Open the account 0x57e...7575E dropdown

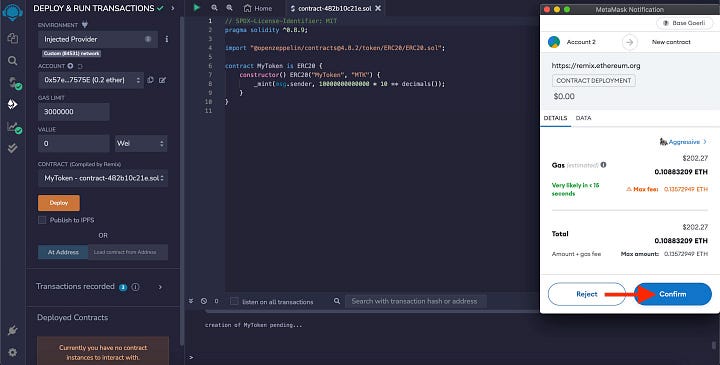(91, 80)
